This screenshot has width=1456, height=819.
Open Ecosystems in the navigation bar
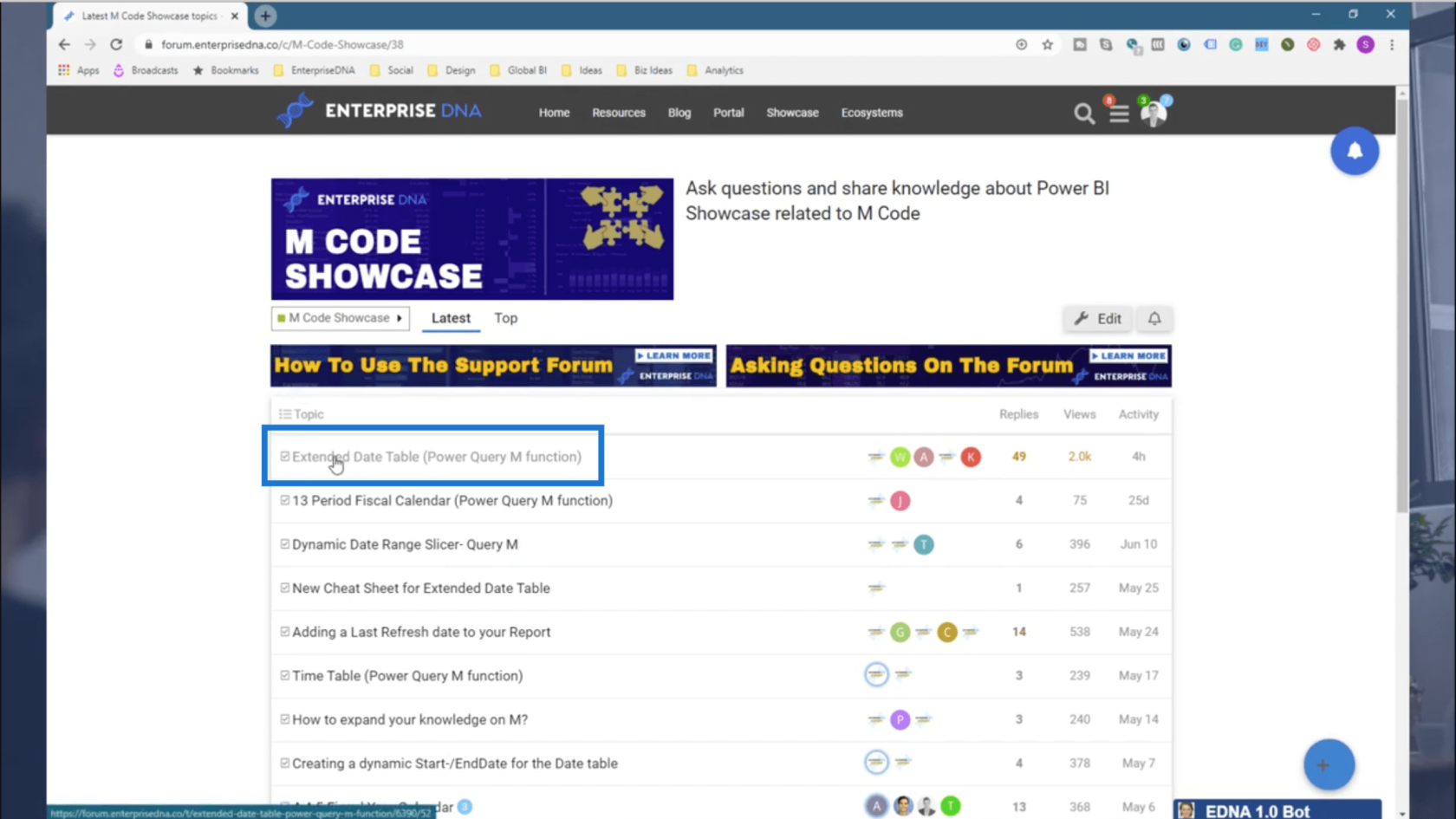[872, 113]
